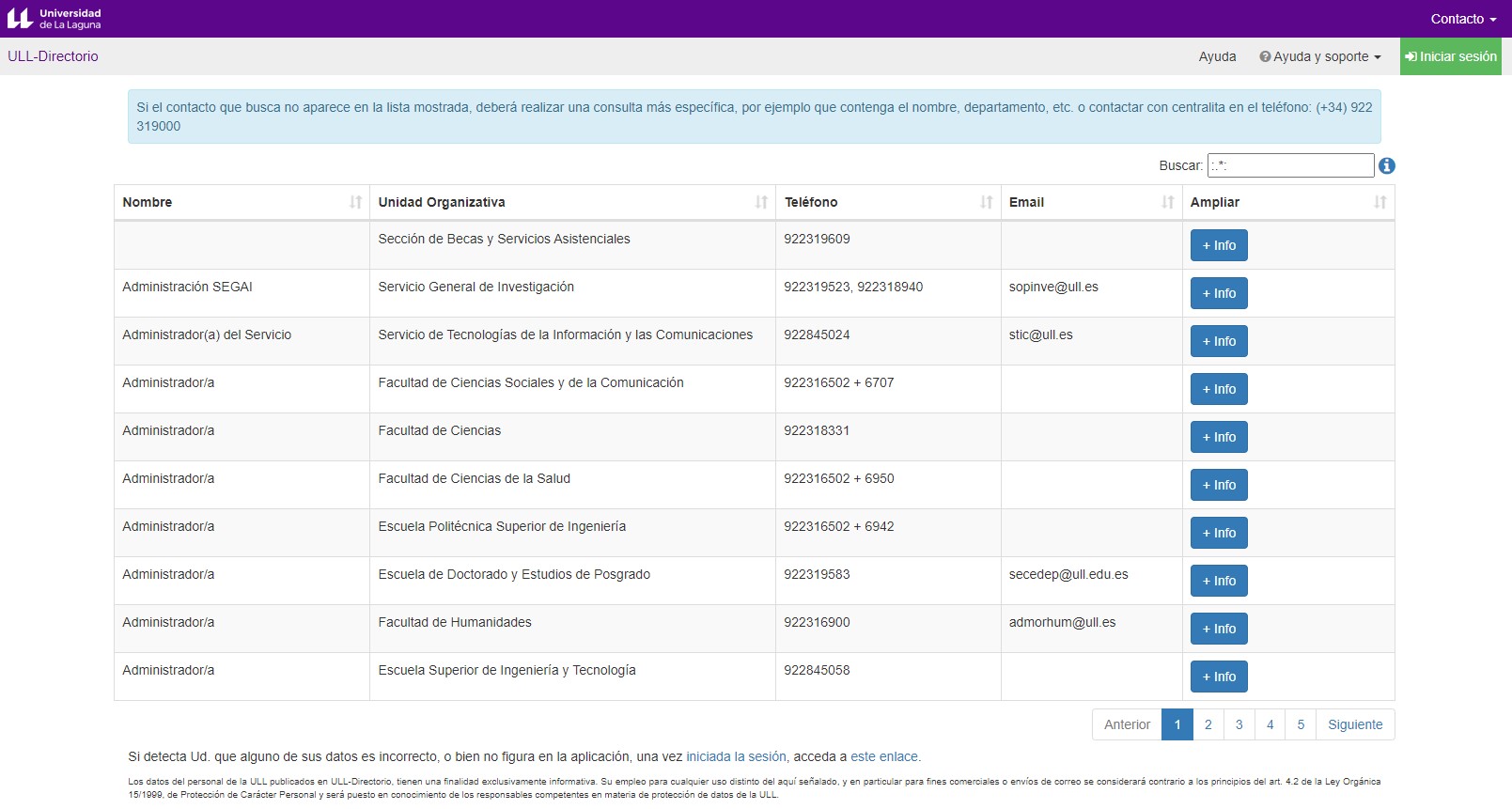Toggle sorting on the Email column

tap(1167, 202)
